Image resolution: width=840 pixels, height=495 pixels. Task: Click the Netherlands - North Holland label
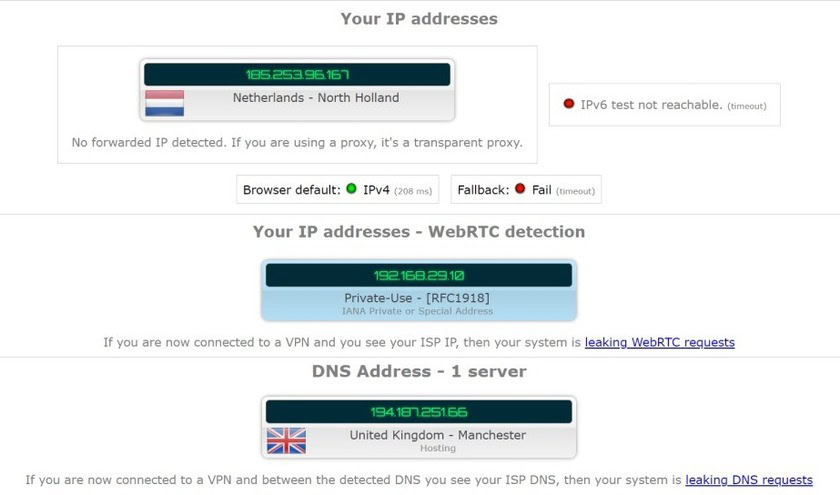pyautogui.click(x=316, y=98)
